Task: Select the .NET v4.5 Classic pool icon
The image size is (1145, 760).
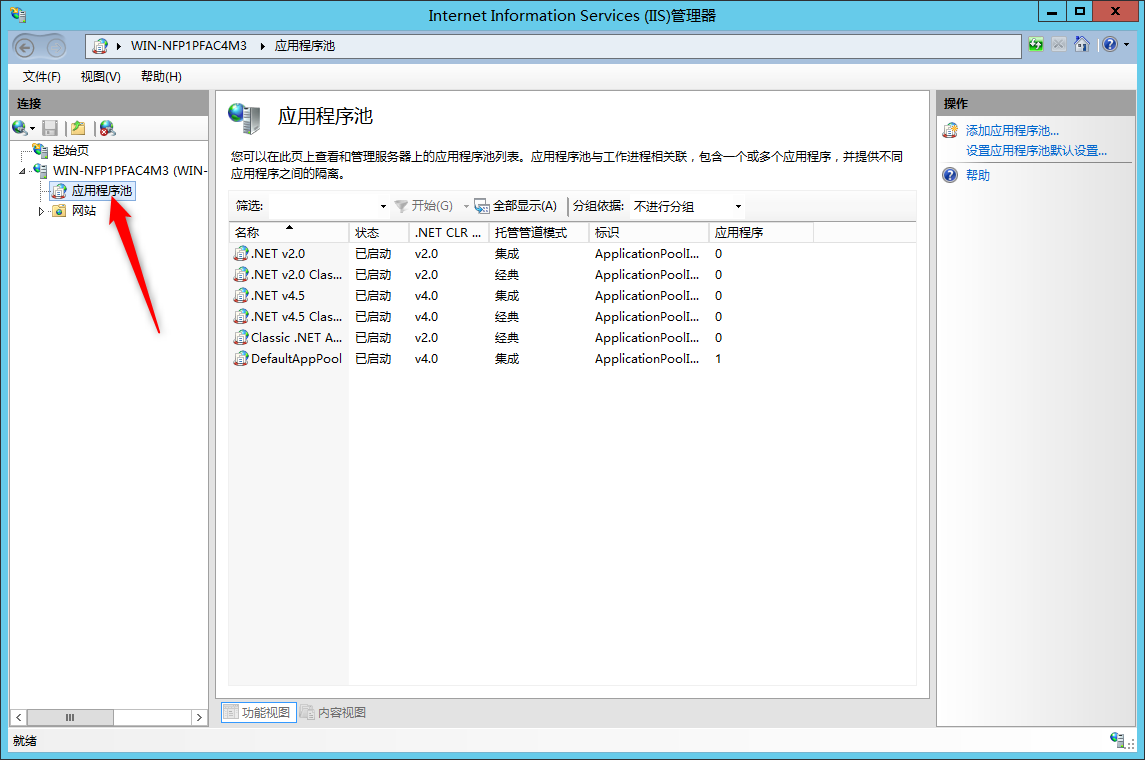Action: pyautogui.click(x=240, y=317)
